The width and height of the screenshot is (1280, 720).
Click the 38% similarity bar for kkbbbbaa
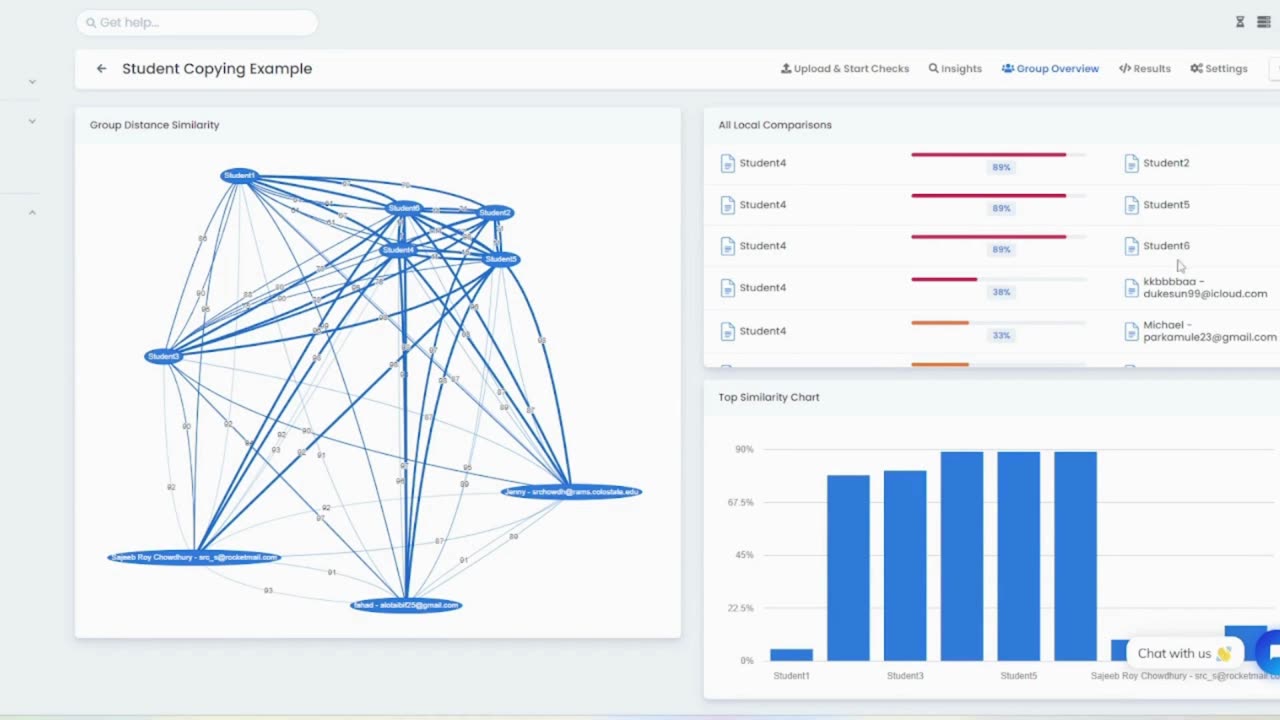pyautogui.click(x=999, y=279)
